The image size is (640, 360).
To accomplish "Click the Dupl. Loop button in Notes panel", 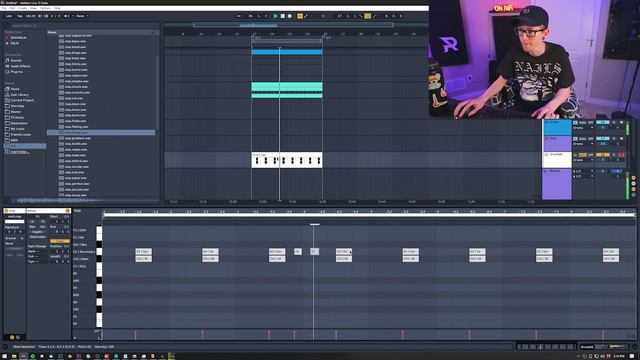I will click(x=37, y=237).
